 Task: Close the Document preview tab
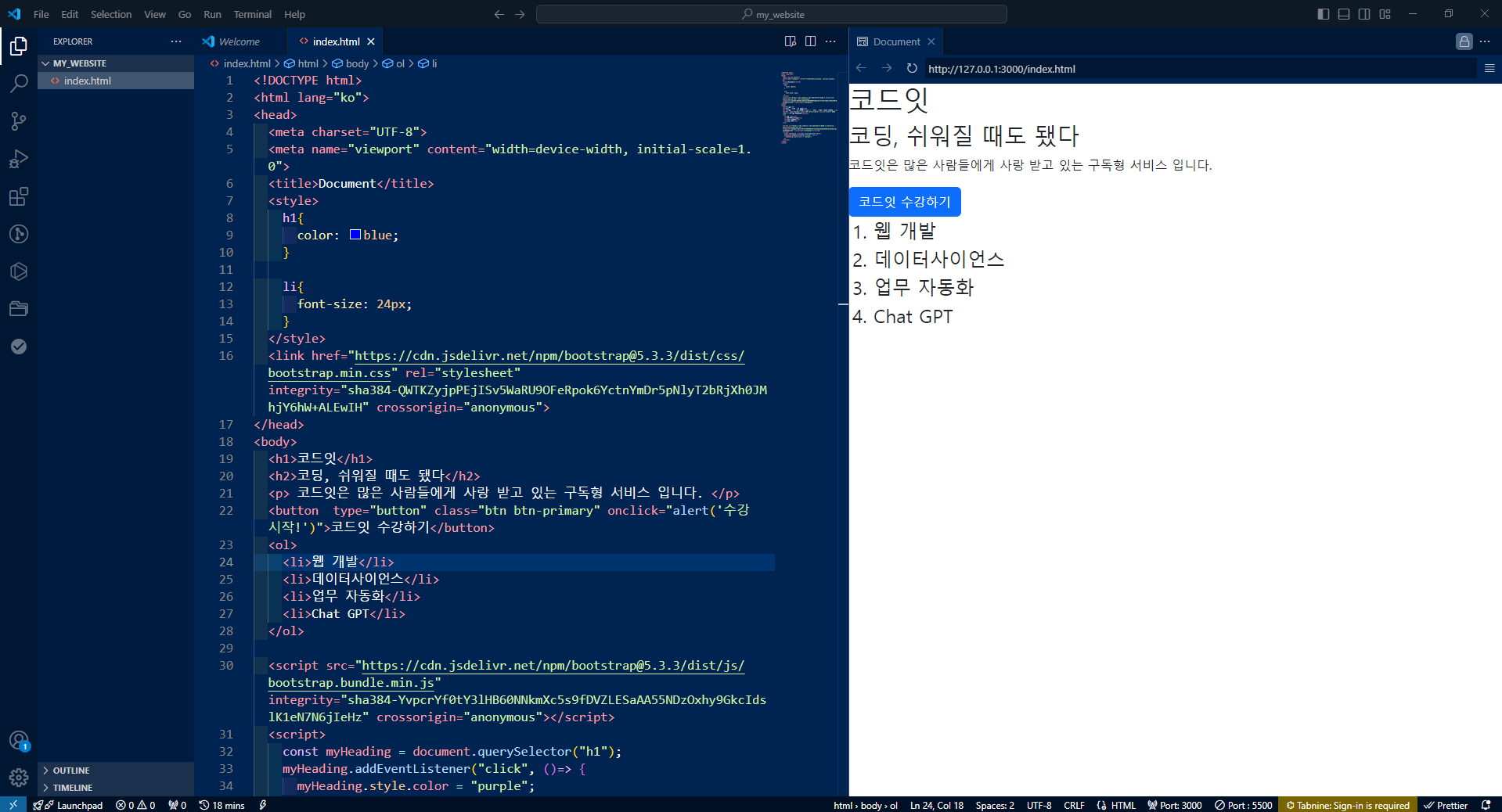tap(931, 41)
